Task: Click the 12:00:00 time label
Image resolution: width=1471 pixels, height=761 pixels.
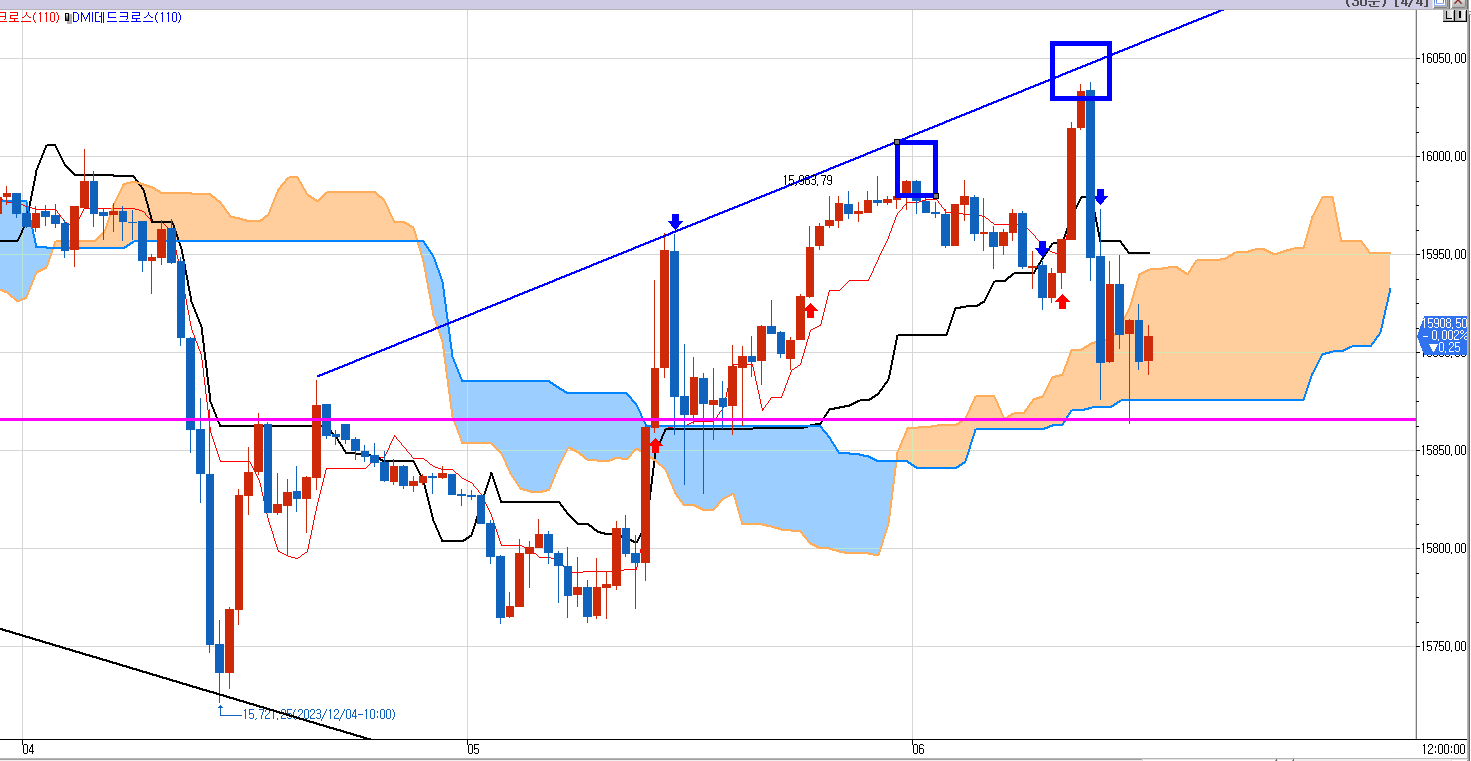Action: tap(1444, 749)
